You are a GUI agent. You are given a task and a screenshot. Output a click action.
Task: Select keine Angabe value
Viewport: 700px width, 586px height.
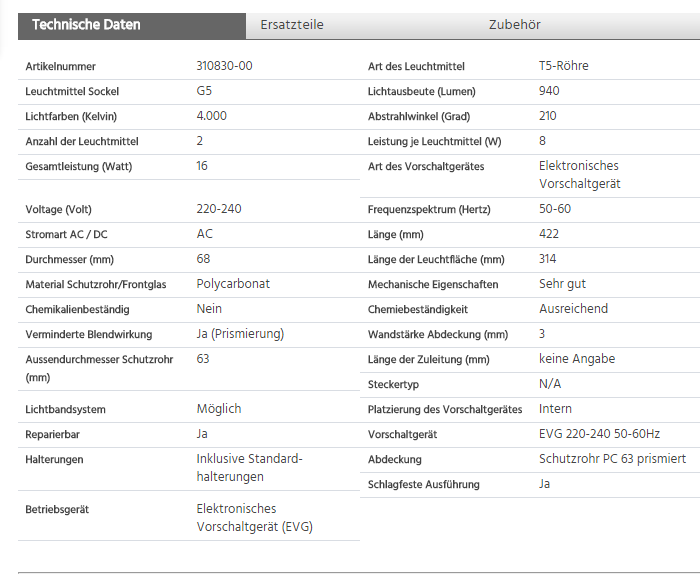tap(577, 359)
